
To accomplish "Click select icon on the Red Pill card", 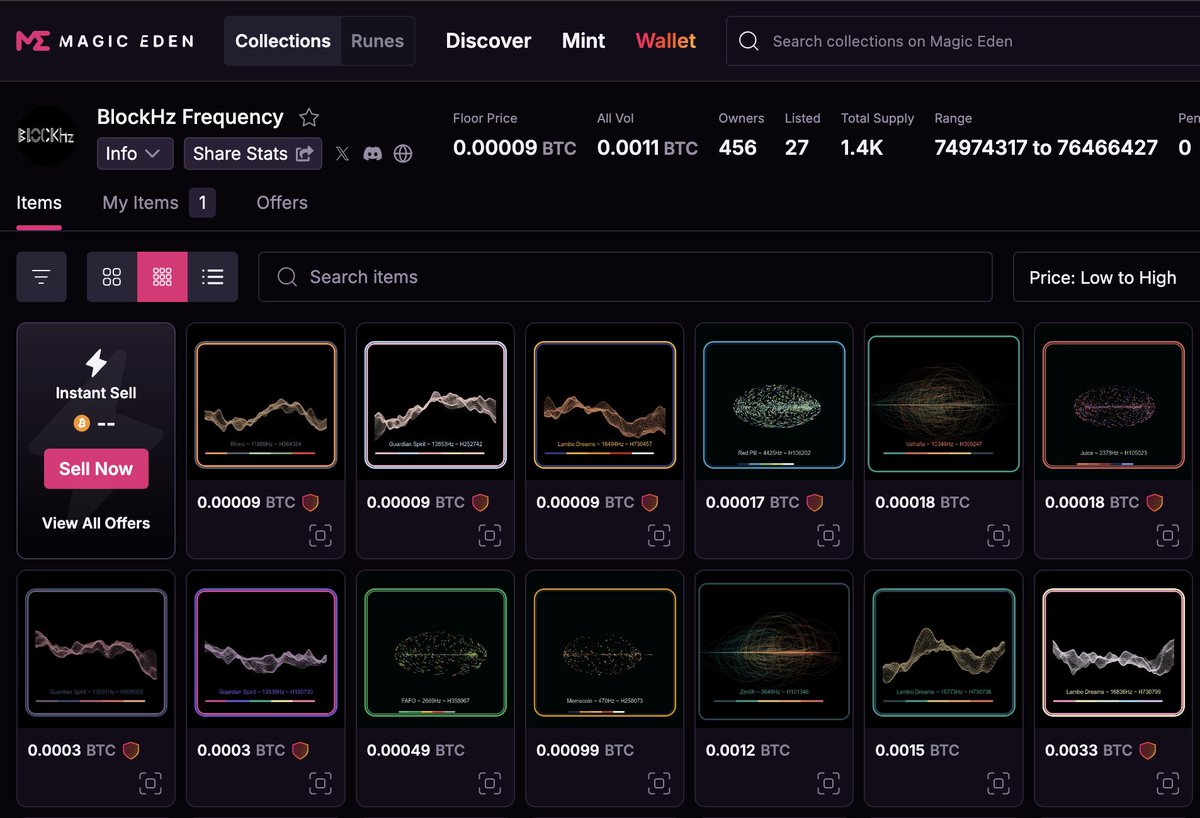I will click(x=829, y=535).
